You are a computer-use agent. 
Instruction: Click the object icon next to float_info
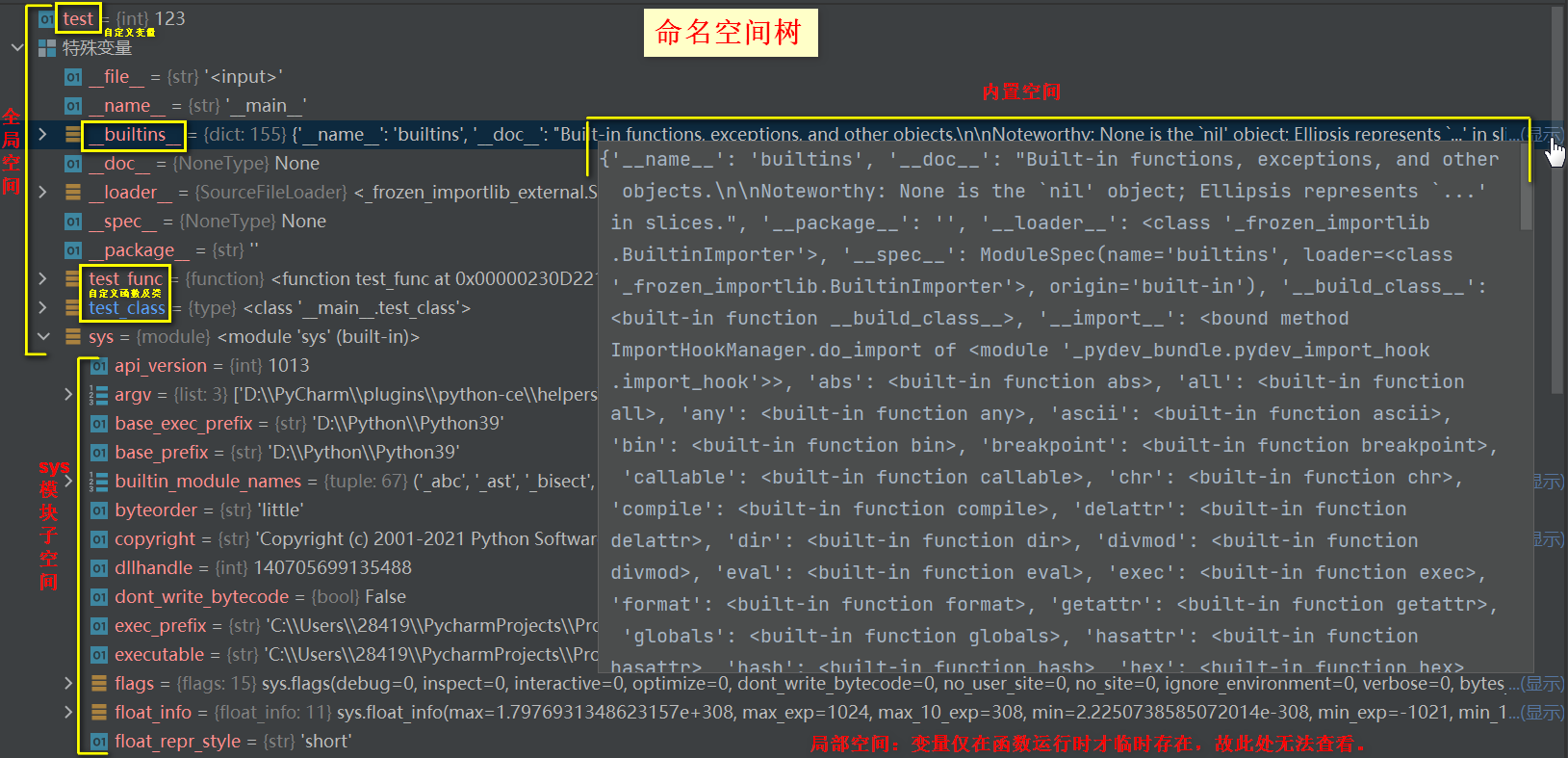[98, 713]
